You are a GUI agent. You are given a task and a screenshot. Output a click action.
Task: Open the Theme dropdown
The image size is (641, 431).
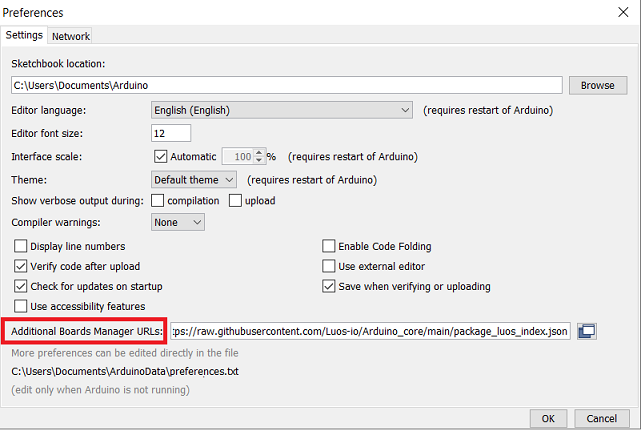click(194, 180)
